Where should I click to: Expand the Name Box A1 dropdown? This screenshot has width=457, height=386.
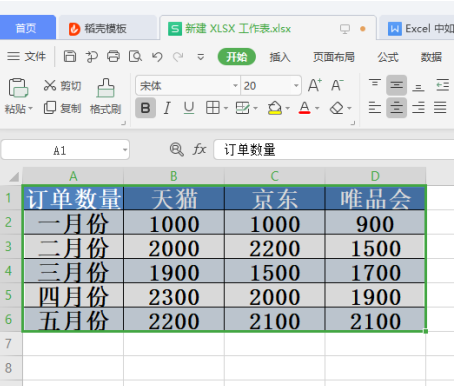pyautogui.click(x=125, y=150)
